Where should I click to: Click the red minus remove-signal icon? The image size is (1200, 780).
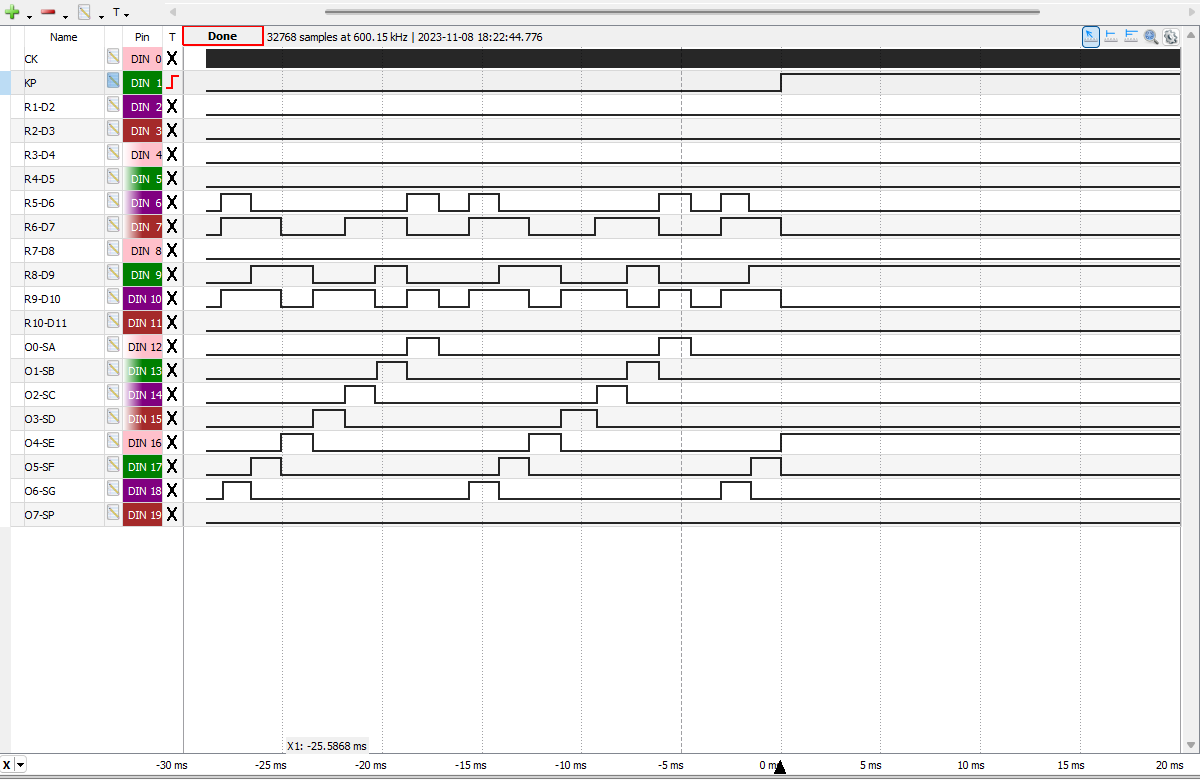pos(48,12)
